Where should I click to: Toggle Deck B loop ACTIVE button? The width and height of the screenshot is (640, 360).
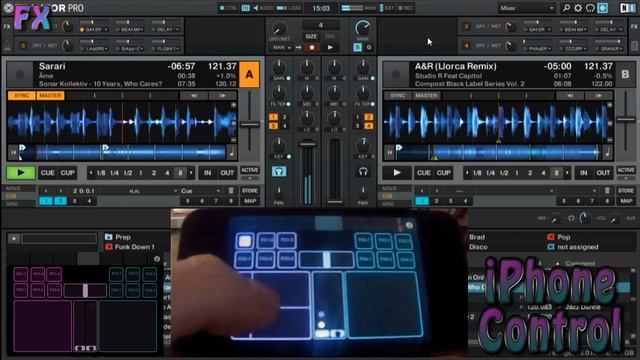click(x=626, y=170)
